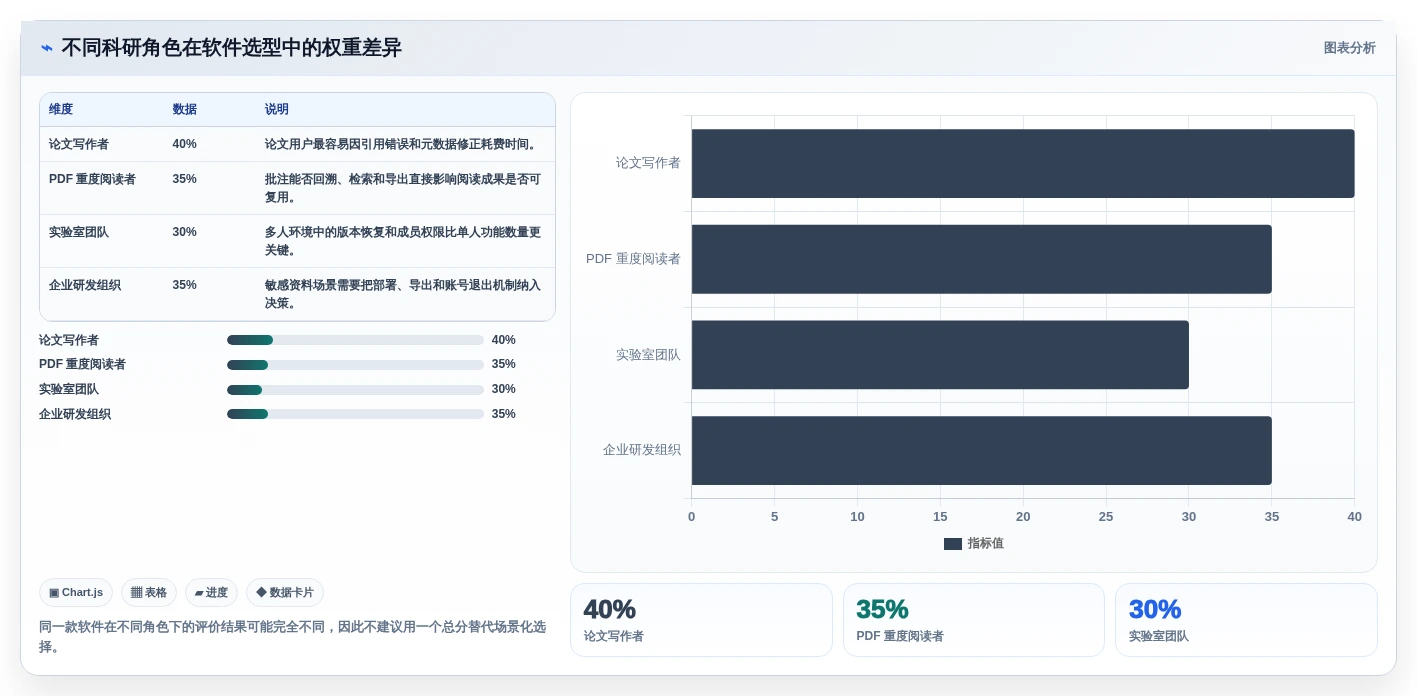This screenshot has width=1417, height=696.
Task: Click the 表格 tag chip
Action: (149, 592)
